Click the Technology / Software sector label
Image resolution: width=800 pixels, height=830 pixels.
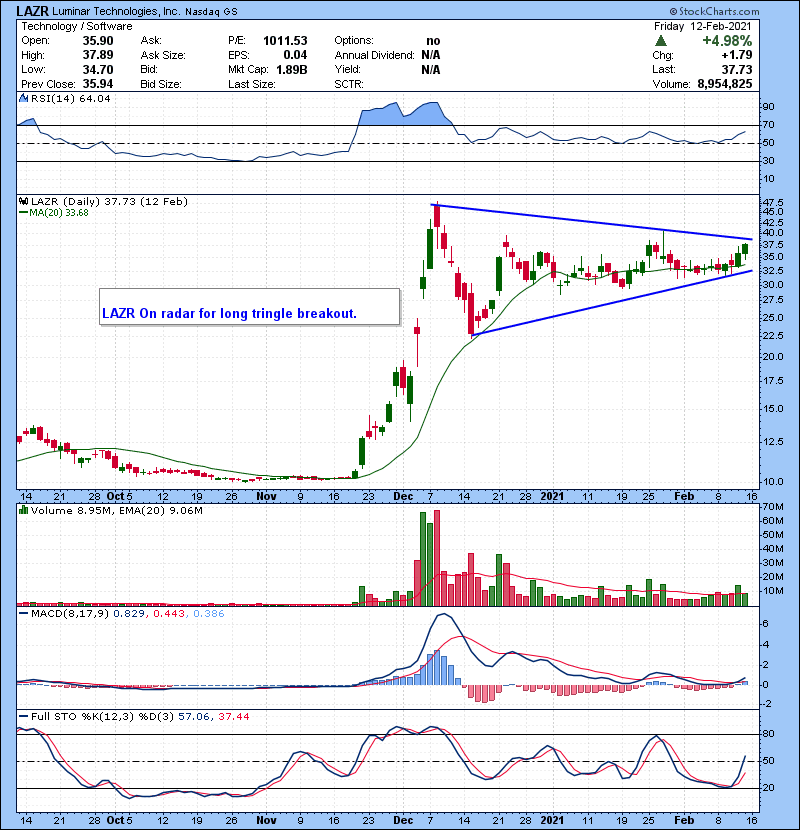[x=77, y=26]
